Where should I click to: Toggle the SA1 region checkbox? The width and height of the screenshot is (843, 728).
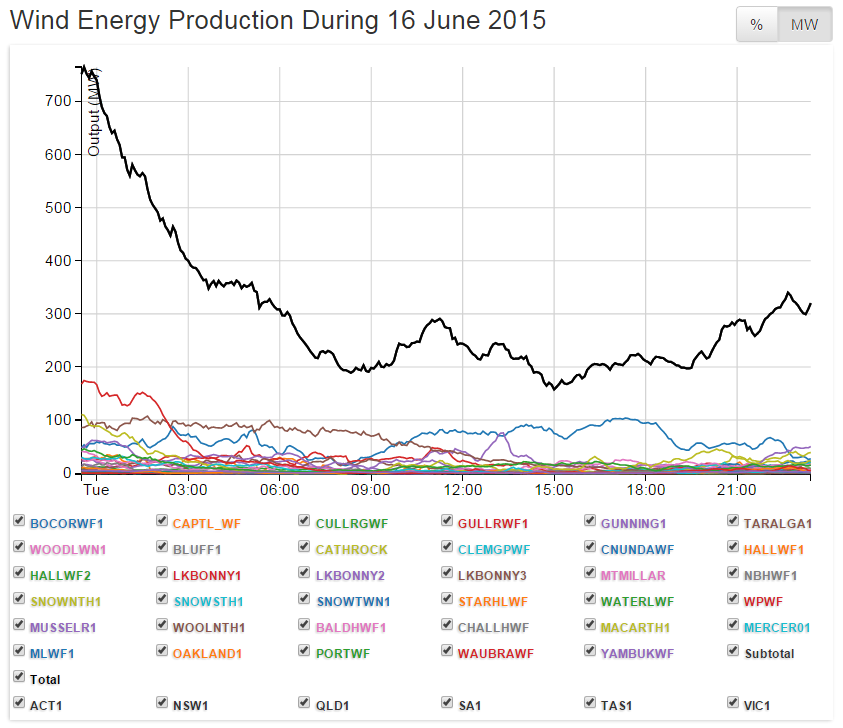pos(448,704)
